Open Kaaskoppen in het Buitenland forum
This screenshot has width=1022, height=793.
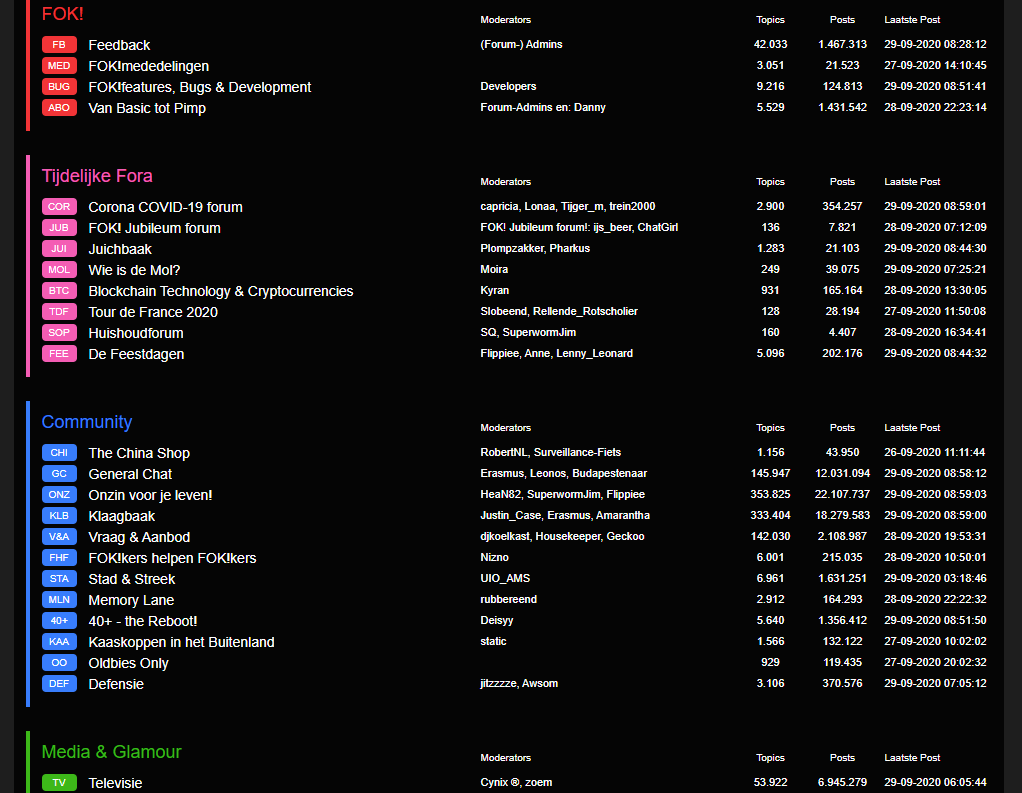181,642
